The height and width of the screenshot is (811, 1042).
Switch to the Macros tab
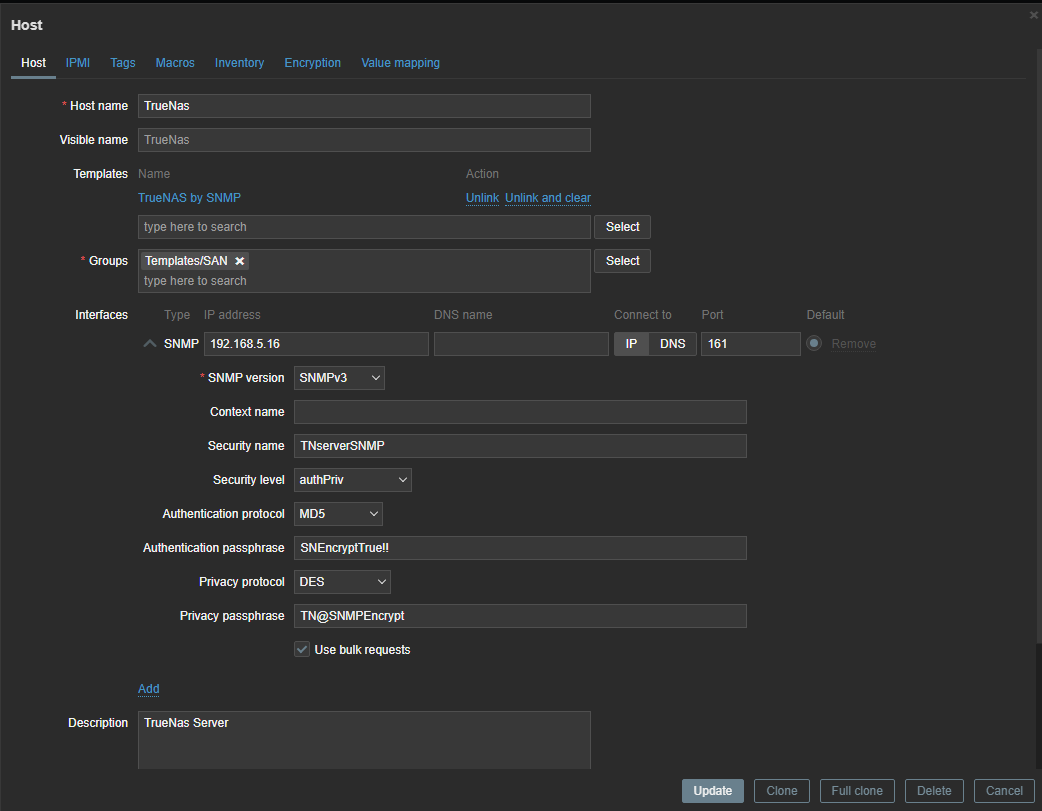click(175, 63)
